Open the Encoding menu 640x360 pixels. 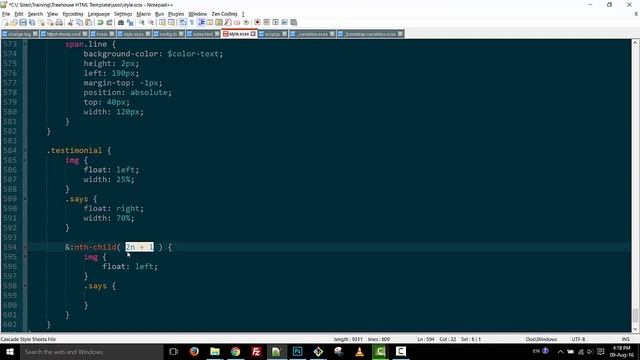(x=73, y=14)
